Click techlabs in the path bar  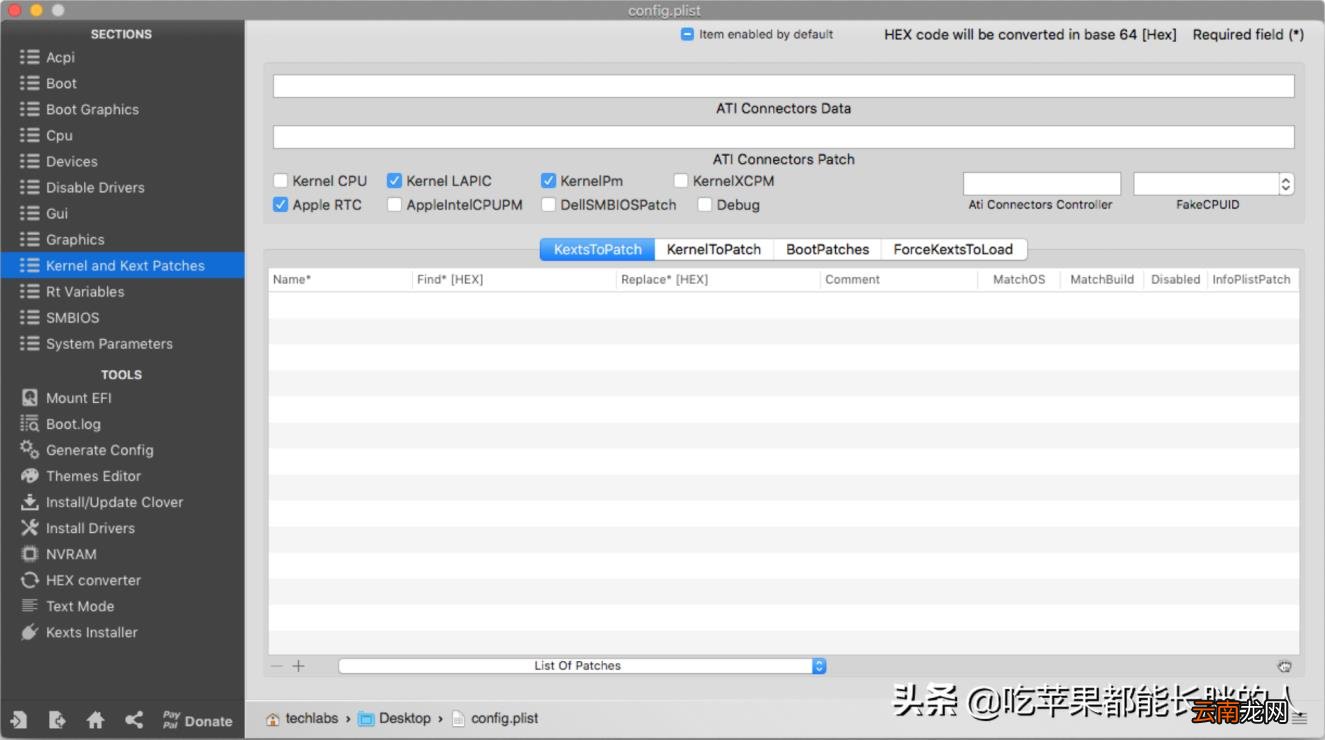tap(302, 718)
